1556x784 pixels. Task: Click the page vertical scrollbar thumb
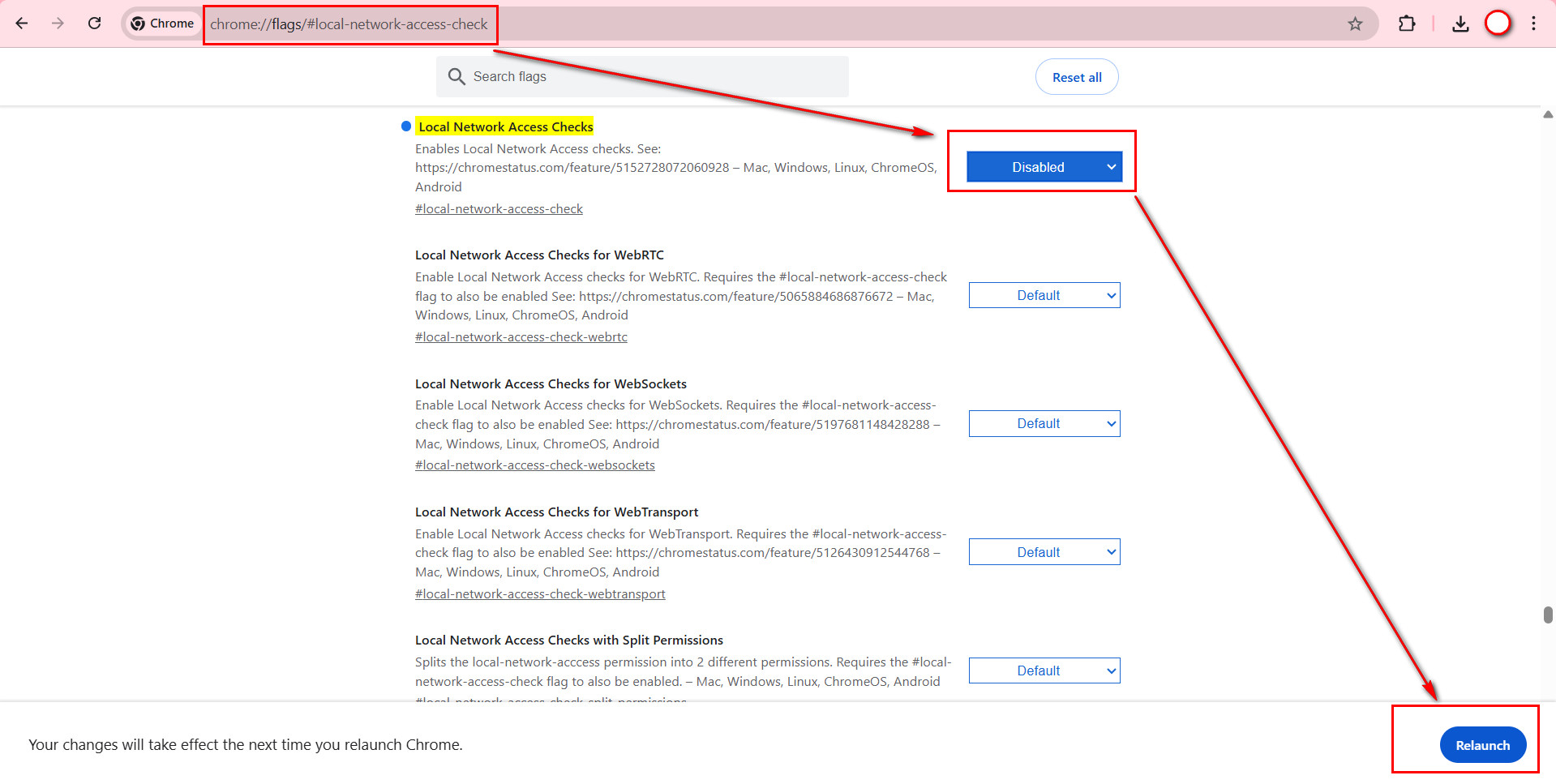coord(1548,615)
